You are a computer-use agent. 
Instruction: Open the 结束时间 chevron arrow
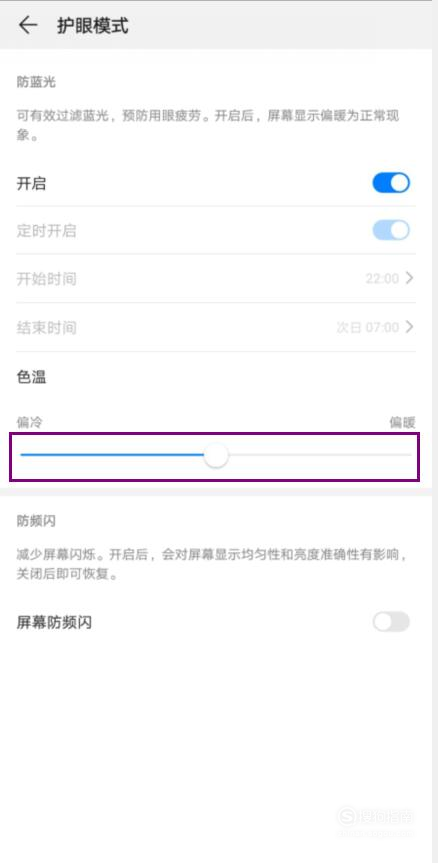coord(409,327)
